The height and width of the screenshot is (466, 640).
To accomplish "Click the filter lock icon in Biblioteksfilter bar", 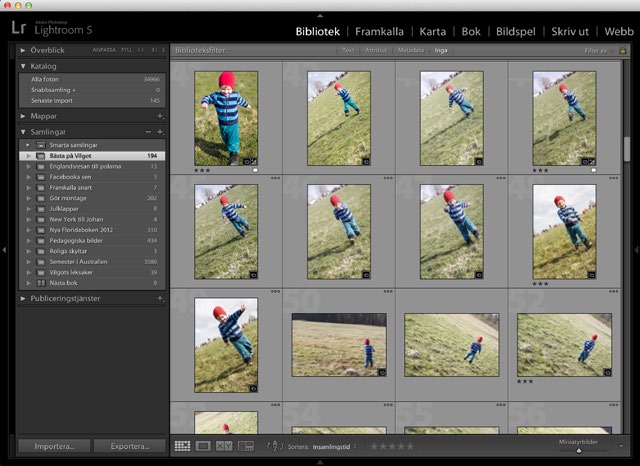I will (x=622, y=51).
